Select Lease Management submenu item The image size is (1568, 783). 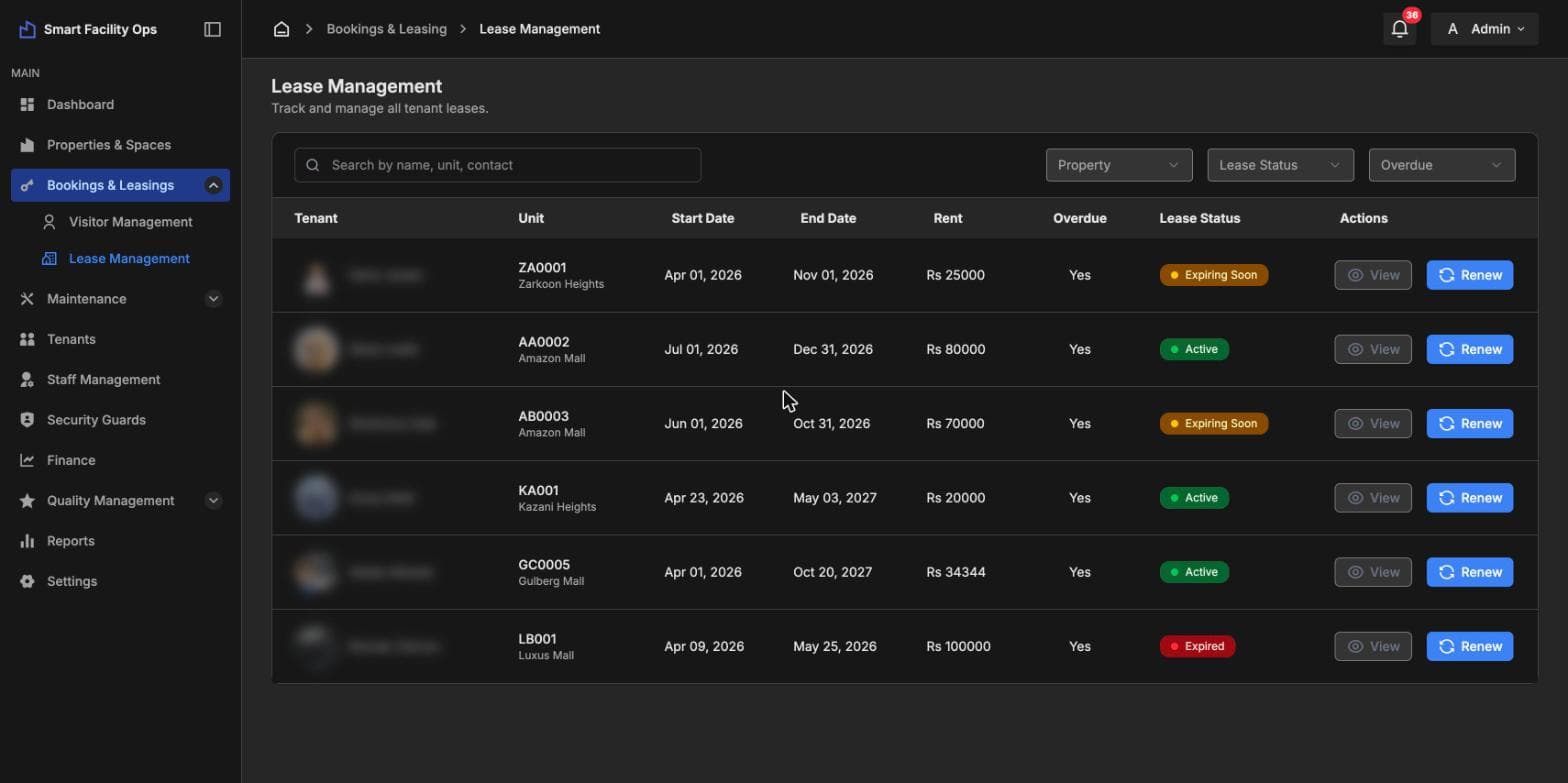tap(130, 258)
